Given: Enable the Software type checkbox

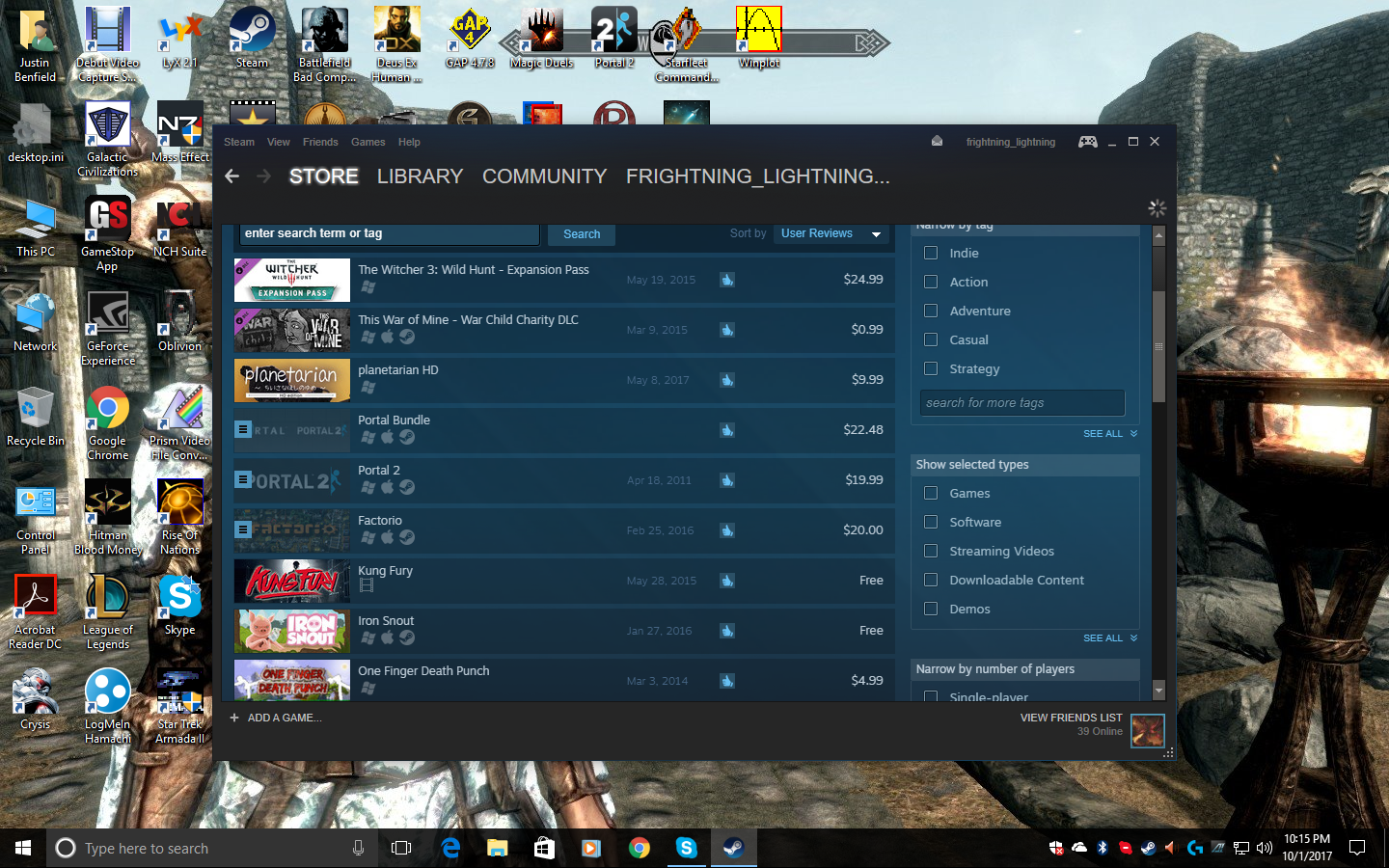Looking at the screenshot, I should tap(931, 522).
